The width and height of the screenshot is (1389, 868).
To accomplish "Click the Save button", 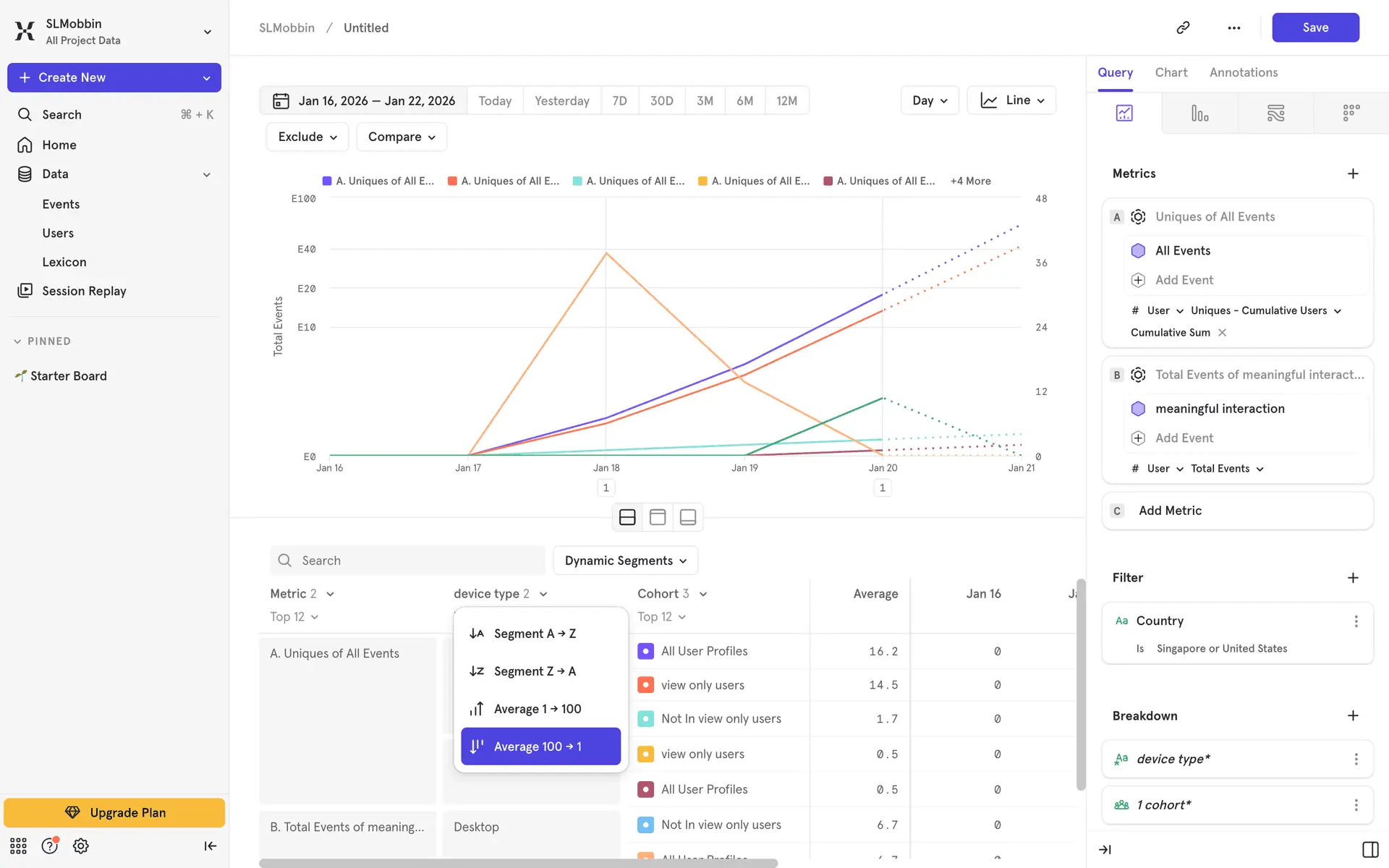I will click(1314, 27).
